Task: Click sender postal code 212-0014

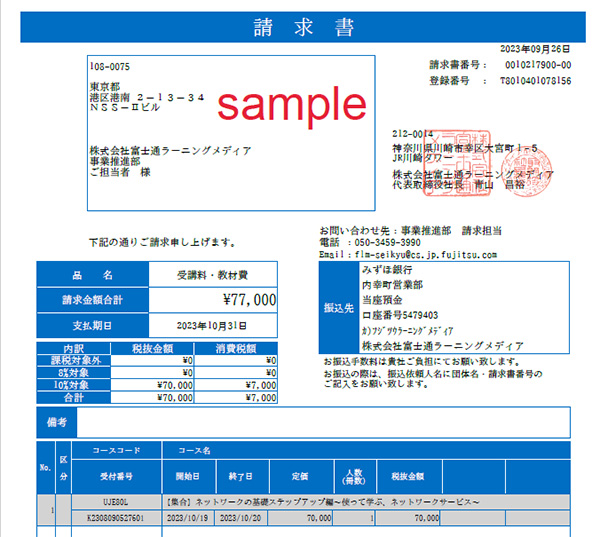Action: 412,134
